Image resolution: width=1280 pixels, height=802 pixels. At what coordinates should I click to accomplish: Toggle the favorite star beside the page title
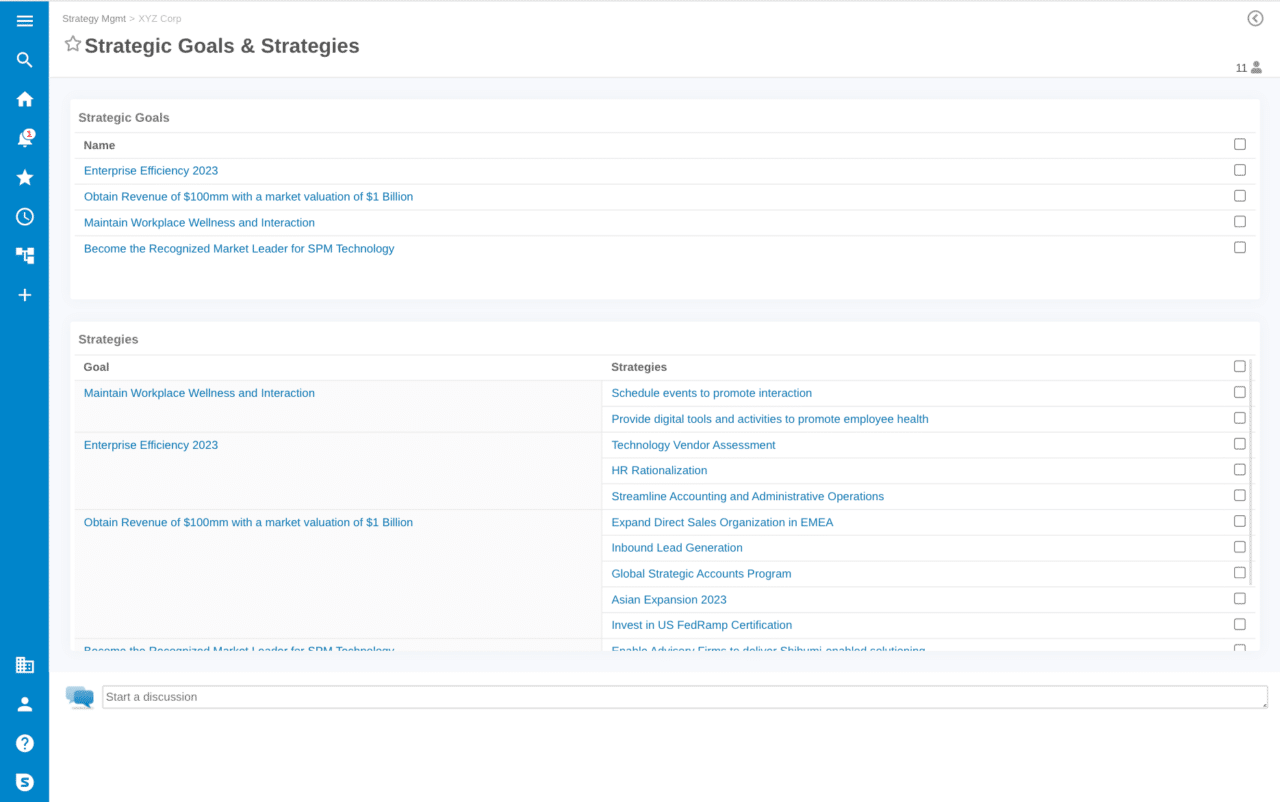pos(71,43)
